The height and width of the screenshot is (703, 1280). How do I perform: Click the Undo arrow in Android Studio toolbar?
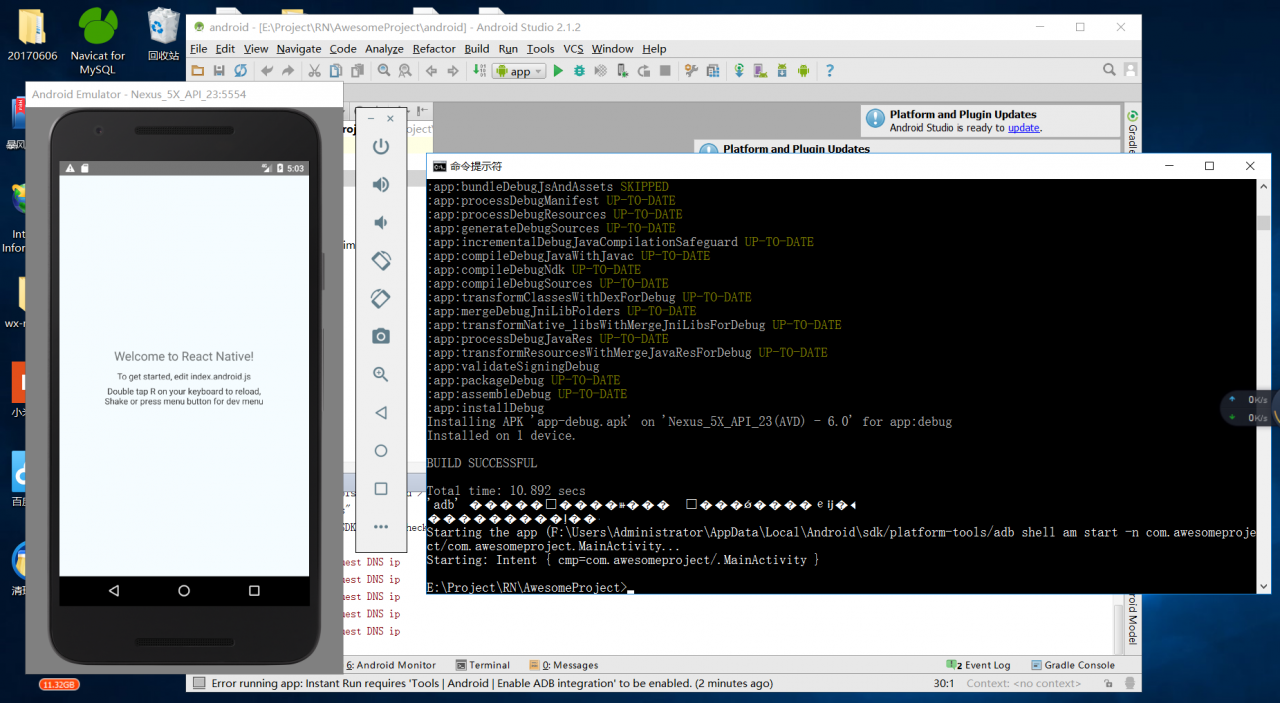click(x=267, y=71)
